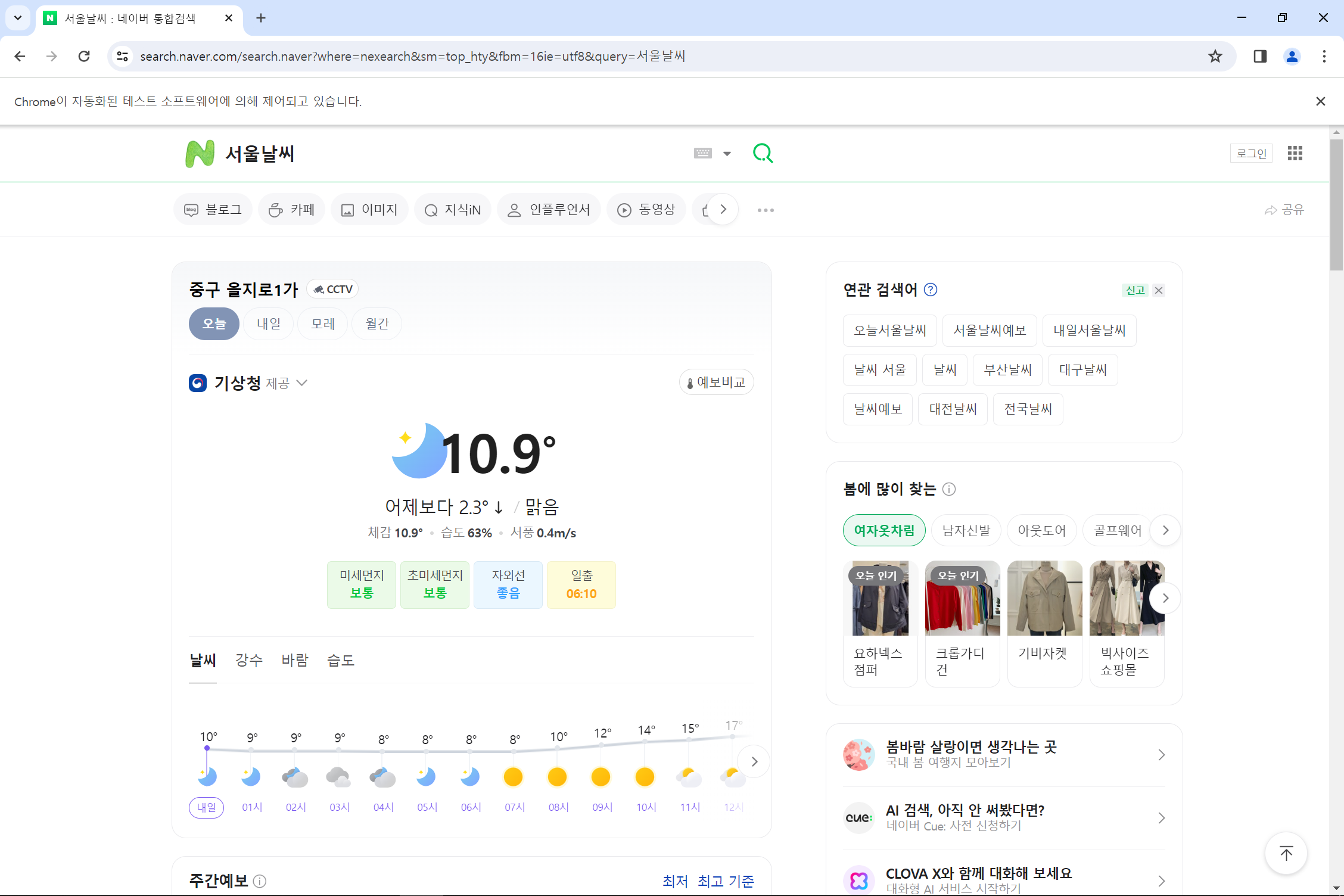This screenshot has height=896, width=1344.
Task: Select the 내일 forecast toggle
Action: [269, 324]
